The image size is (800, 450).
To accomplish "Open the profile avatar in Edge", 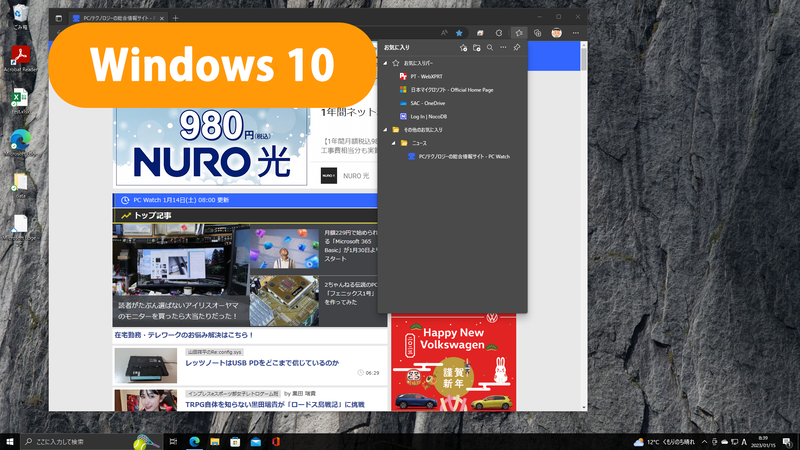I will (x=557, y=33).
